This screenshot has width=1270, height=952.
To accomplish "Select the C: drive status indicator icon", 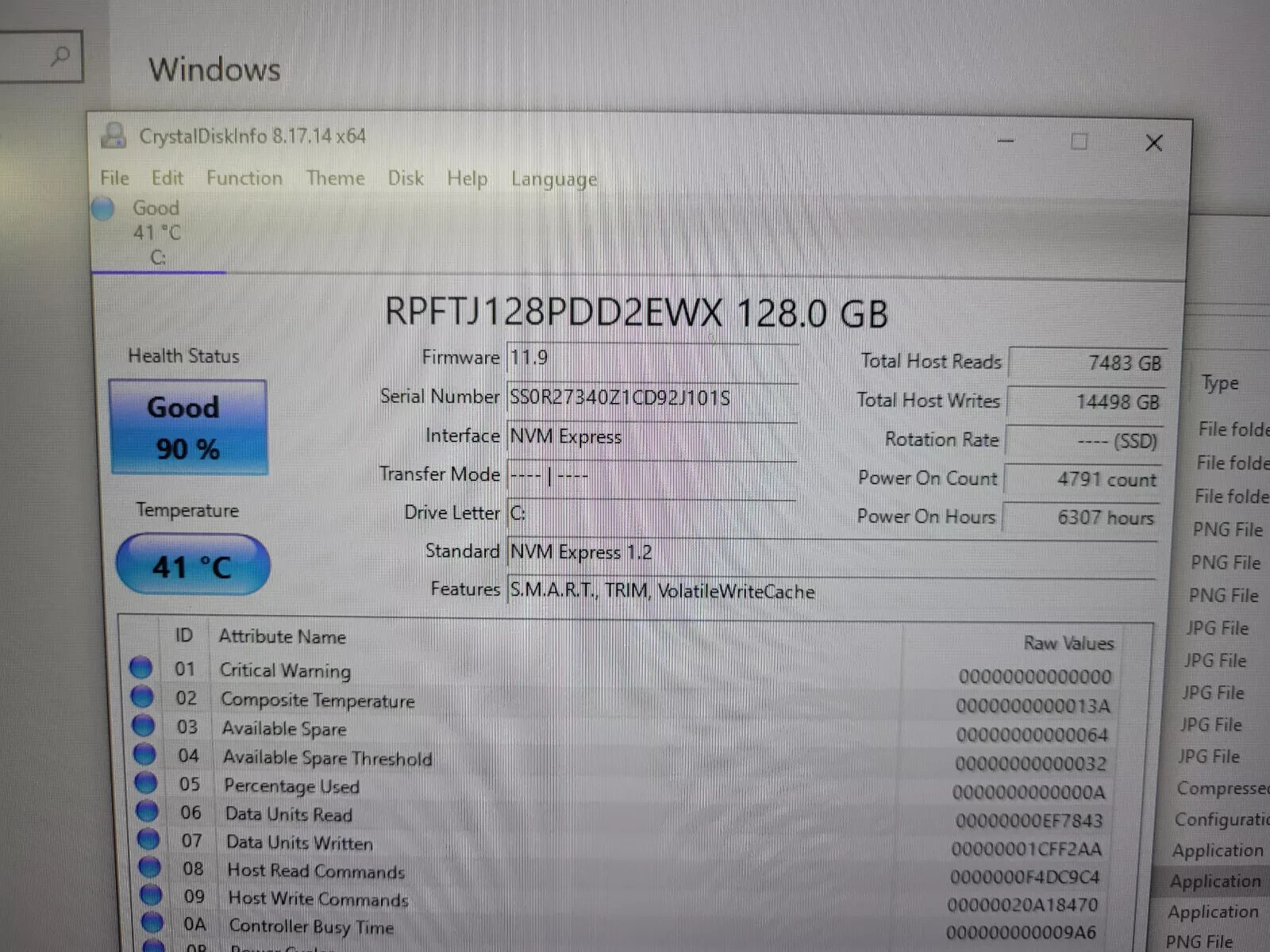I will pos(103,209).
